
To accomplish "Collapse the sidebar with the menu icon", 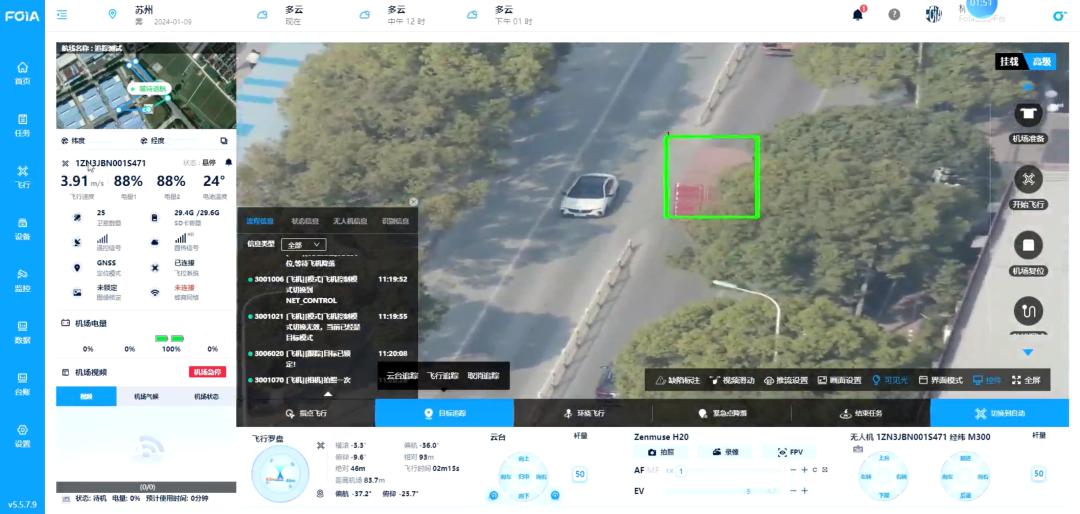I will pos(62,14).
